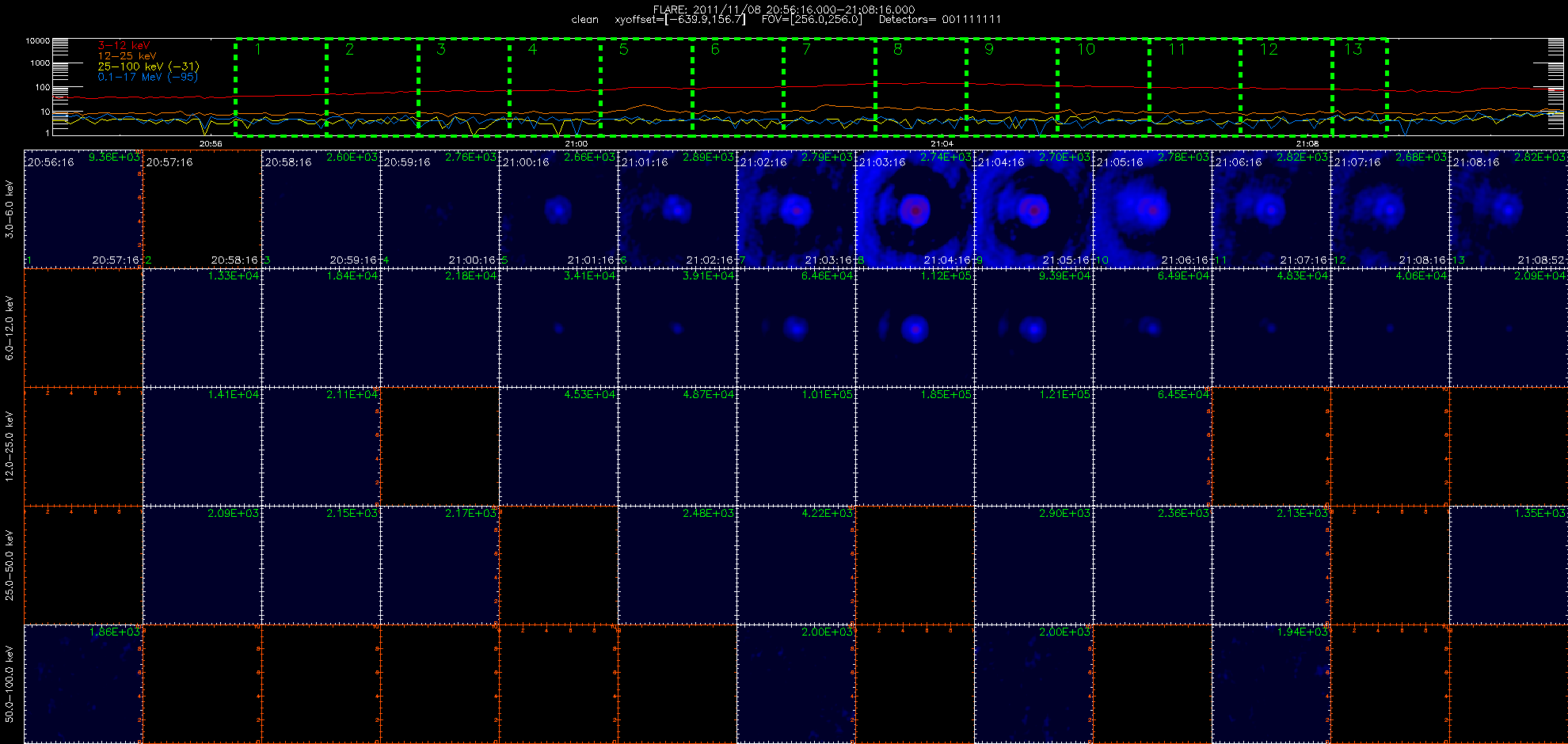Select the 6.0-12.0 keV image with peak 1.12E+05
This screenshot has height=744, width=1568.
point(915,328)
